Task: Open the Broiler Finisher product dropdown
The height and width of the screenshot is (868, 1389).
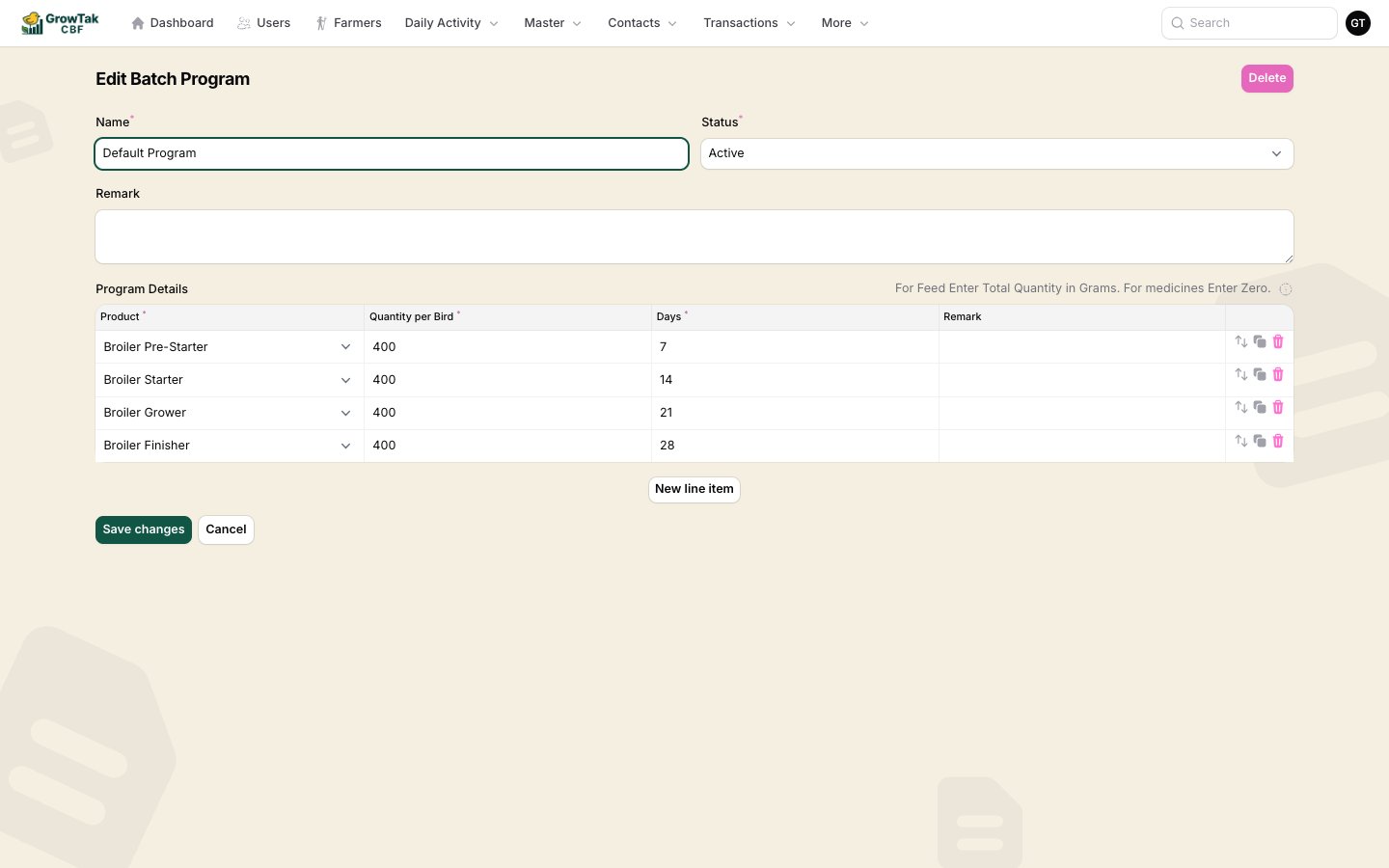Action: [230, 446]
